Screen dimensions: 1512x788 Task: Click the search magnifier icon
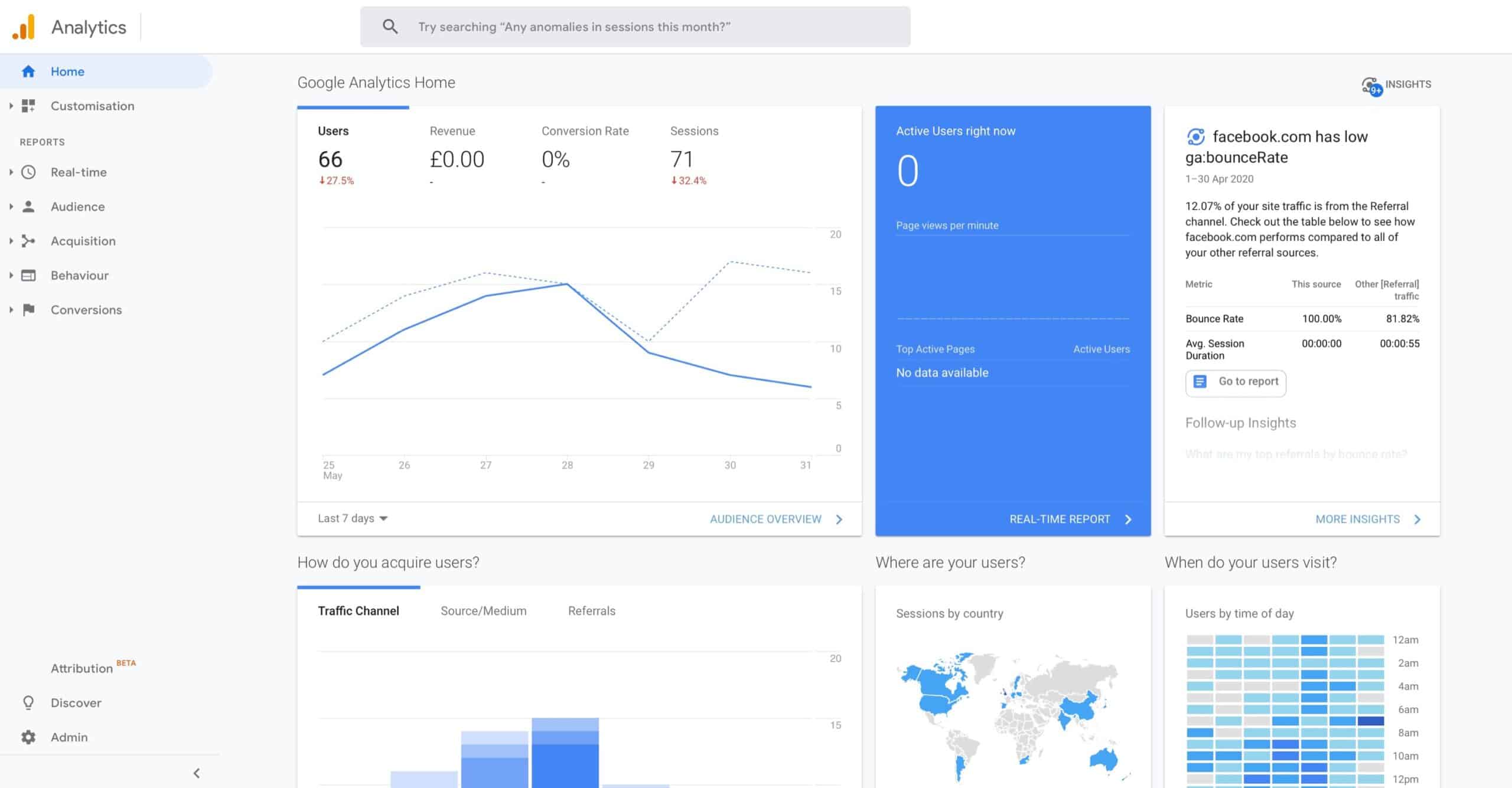click(x=390, y=27)
